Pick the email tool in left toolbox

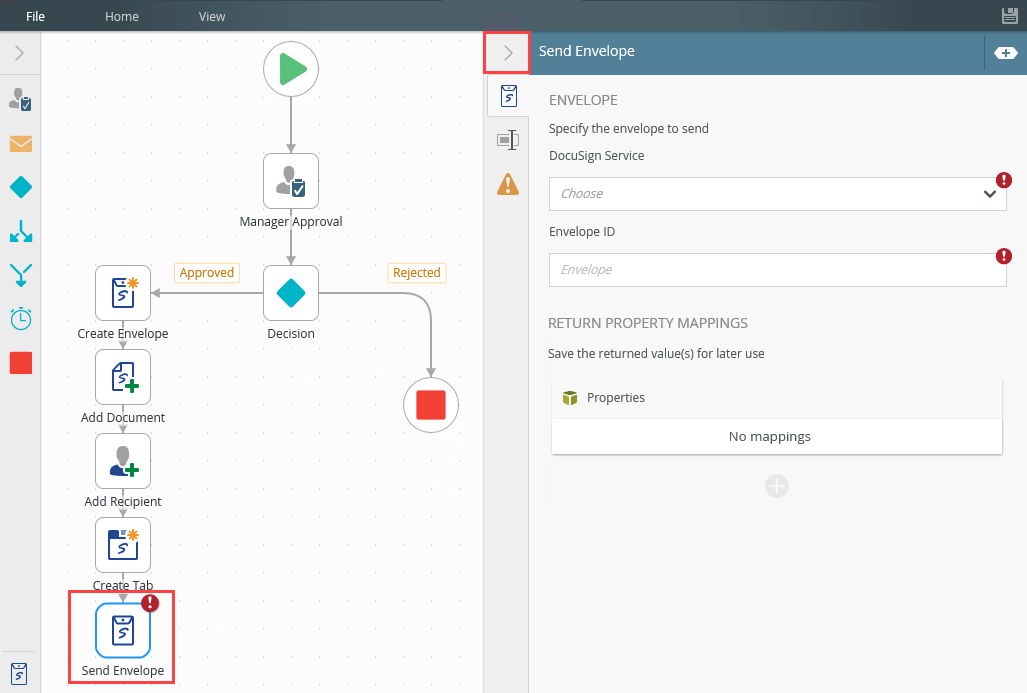(20, 144)
